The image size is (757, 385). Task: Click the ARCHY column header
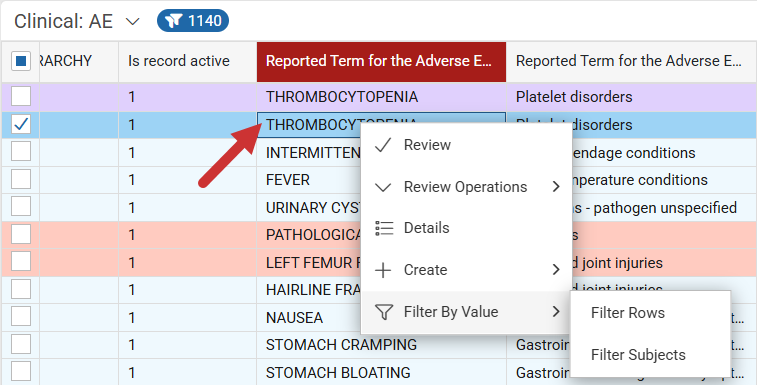click(x=79, y=61)
